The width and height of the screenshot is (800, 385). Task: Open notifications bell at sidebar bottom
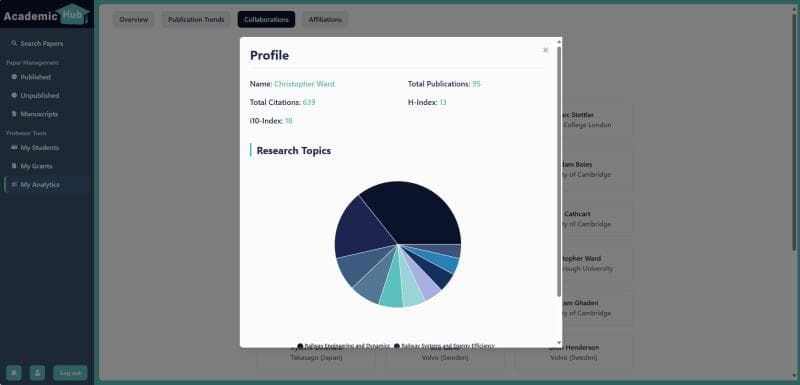point(14,373)
